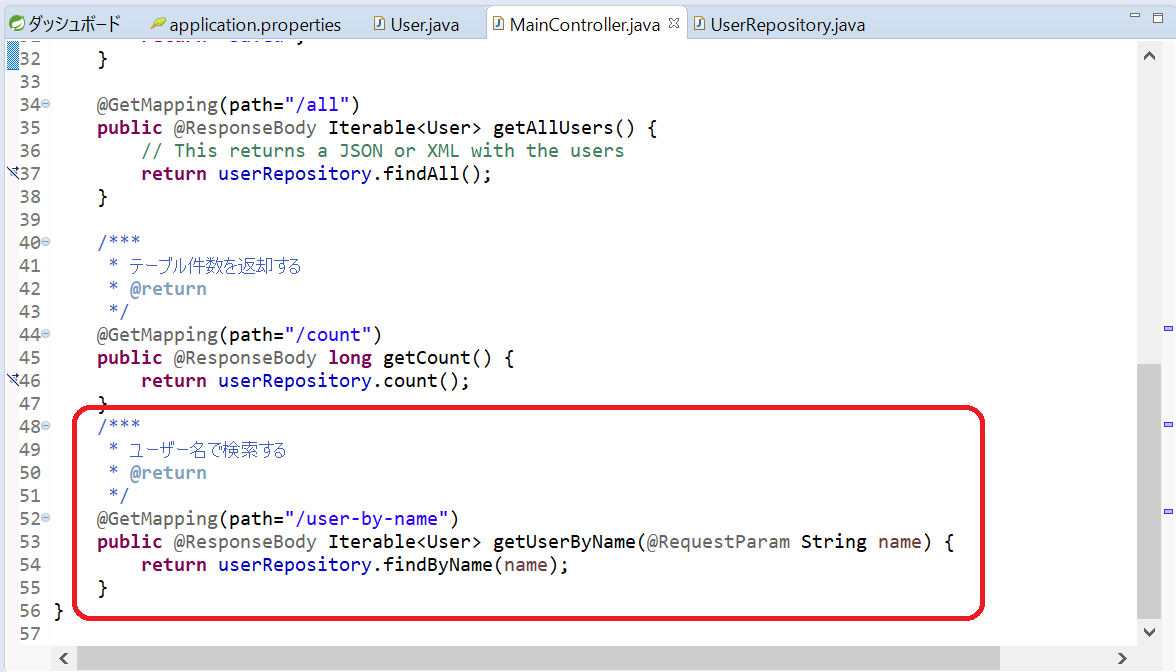Fold the getUserByName method at line 52

coord(46,518)
